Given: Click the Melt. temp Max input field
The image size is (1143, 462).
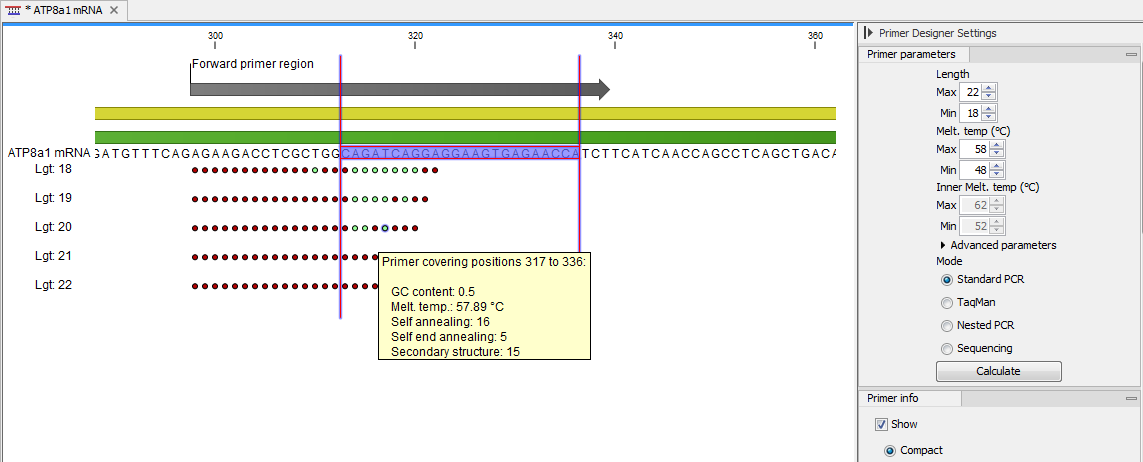Looking at the screenshot, I should coord(974,148).
